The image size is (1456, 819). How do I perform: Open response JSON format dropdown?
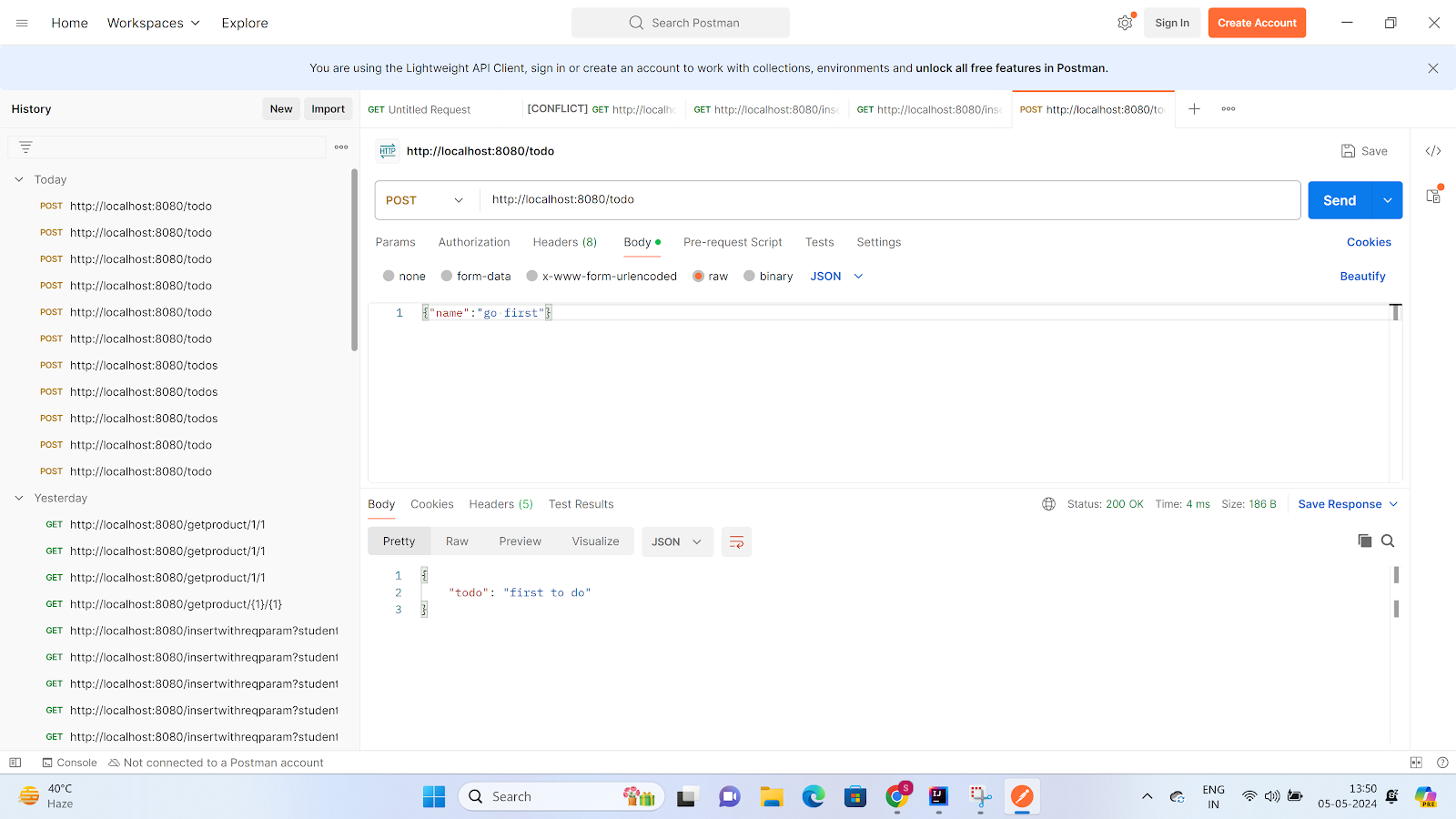677,541
